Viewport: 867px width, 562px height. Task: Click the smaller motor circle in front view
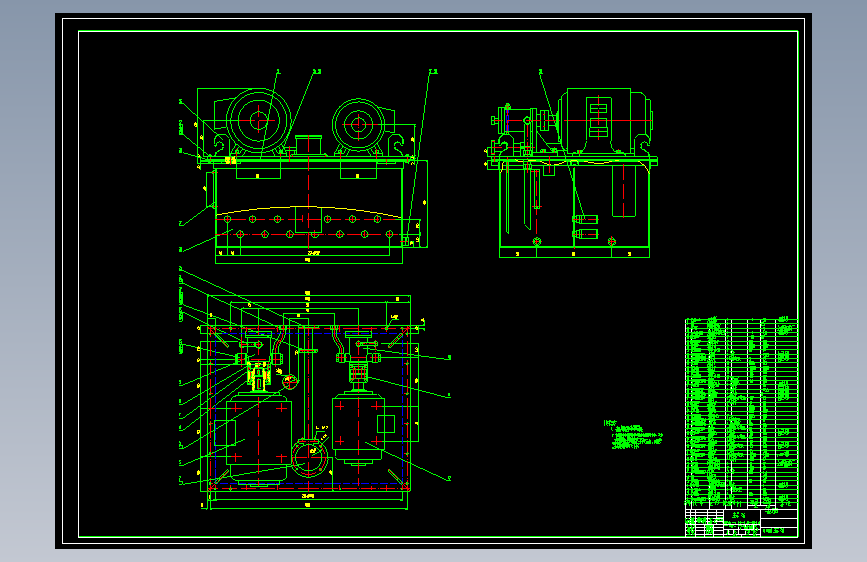pyautogui.click(x=358, y=124)
